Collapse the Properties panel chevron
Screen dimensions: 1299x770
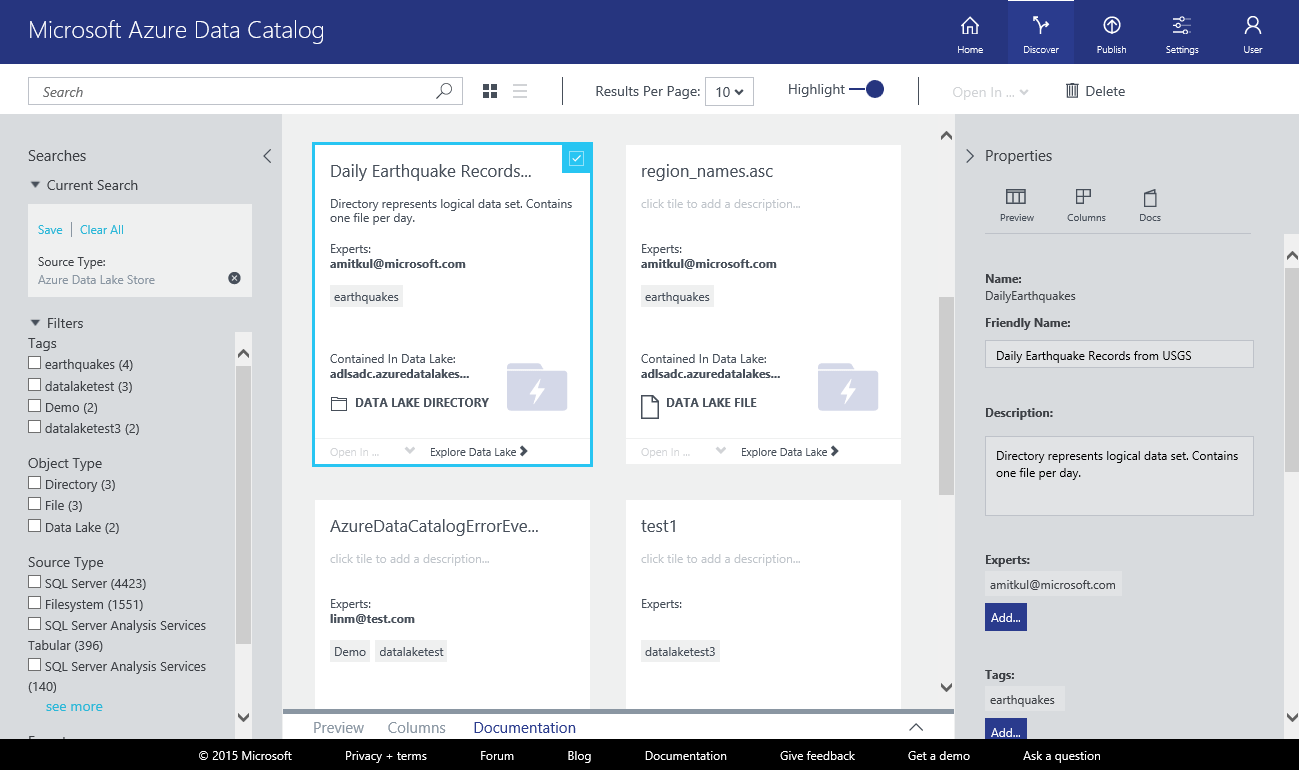[969, 156]
